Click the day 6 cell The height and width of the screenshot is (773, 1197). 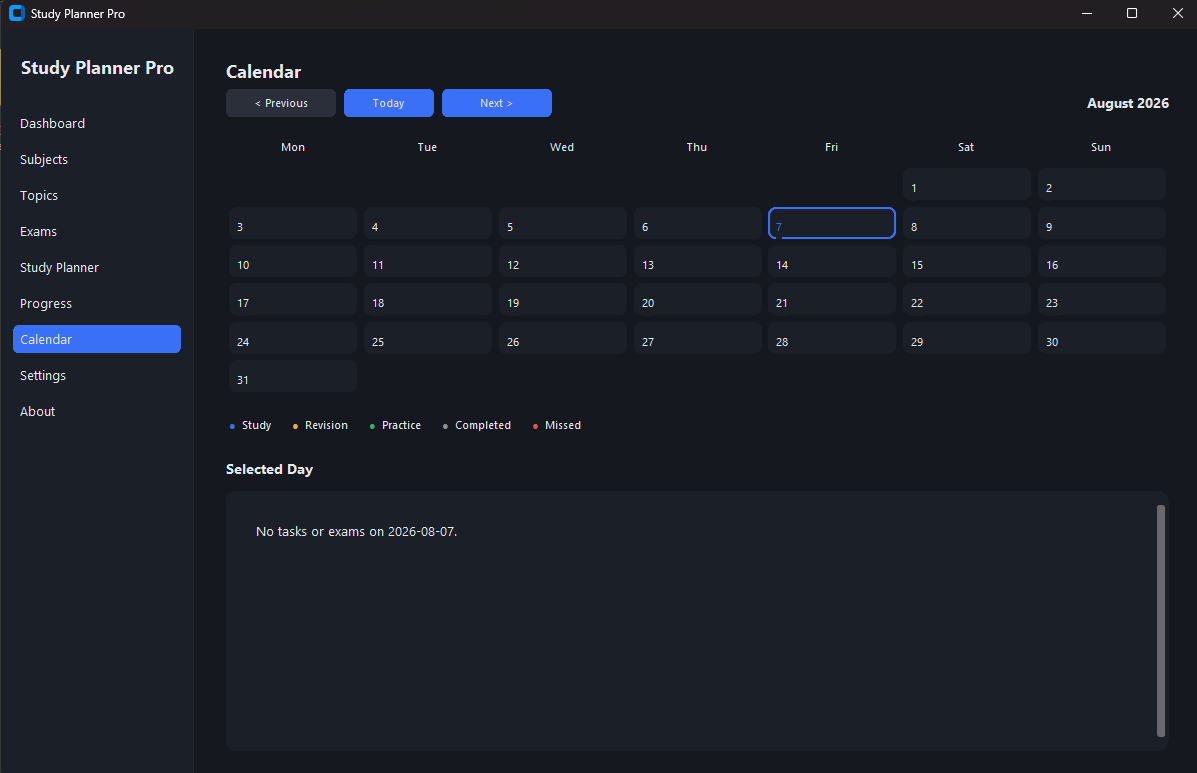click(x=698, y=224)
